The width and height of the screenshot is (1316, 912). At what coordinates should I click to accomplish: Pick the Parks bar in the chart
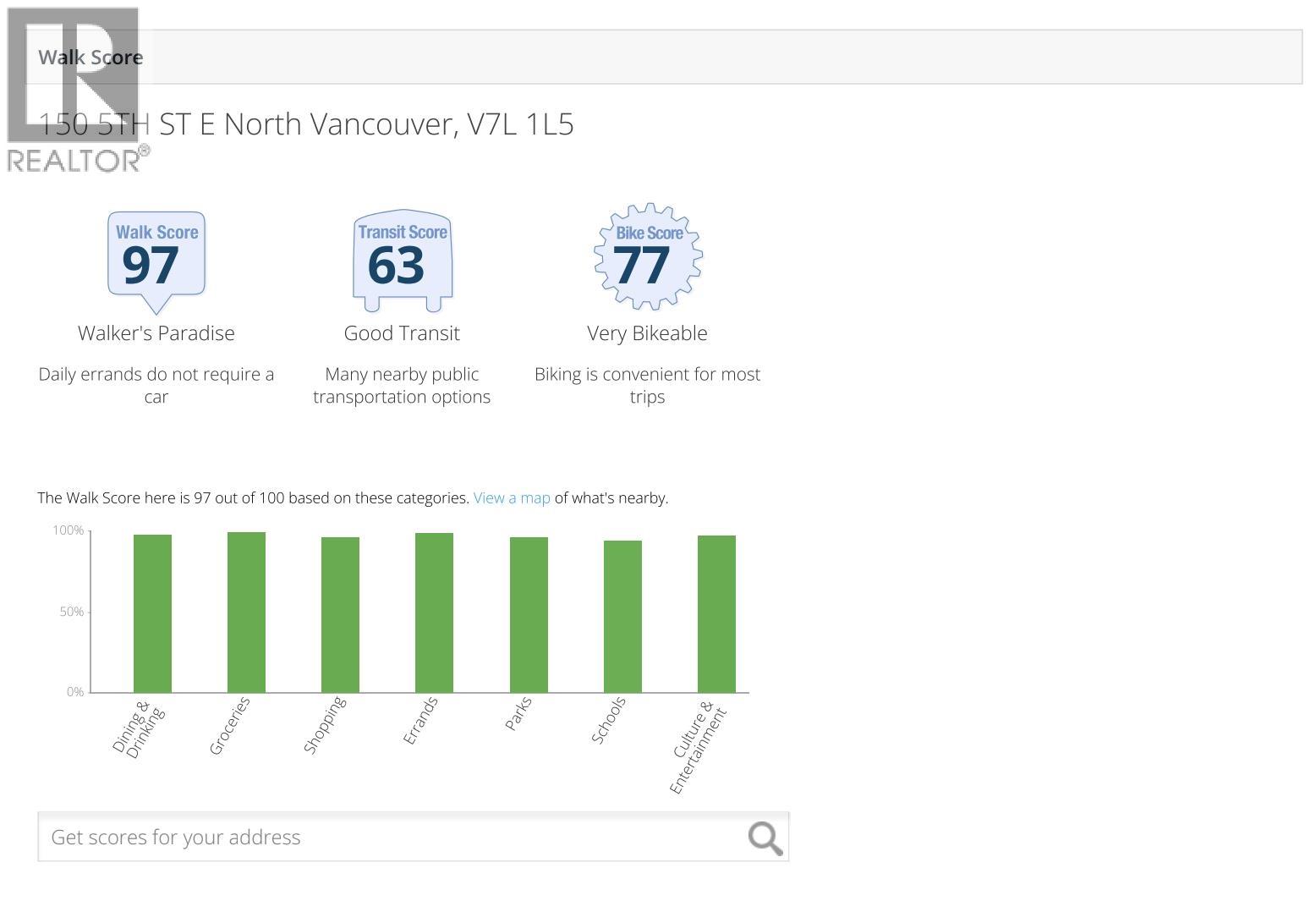click(529, 615)
